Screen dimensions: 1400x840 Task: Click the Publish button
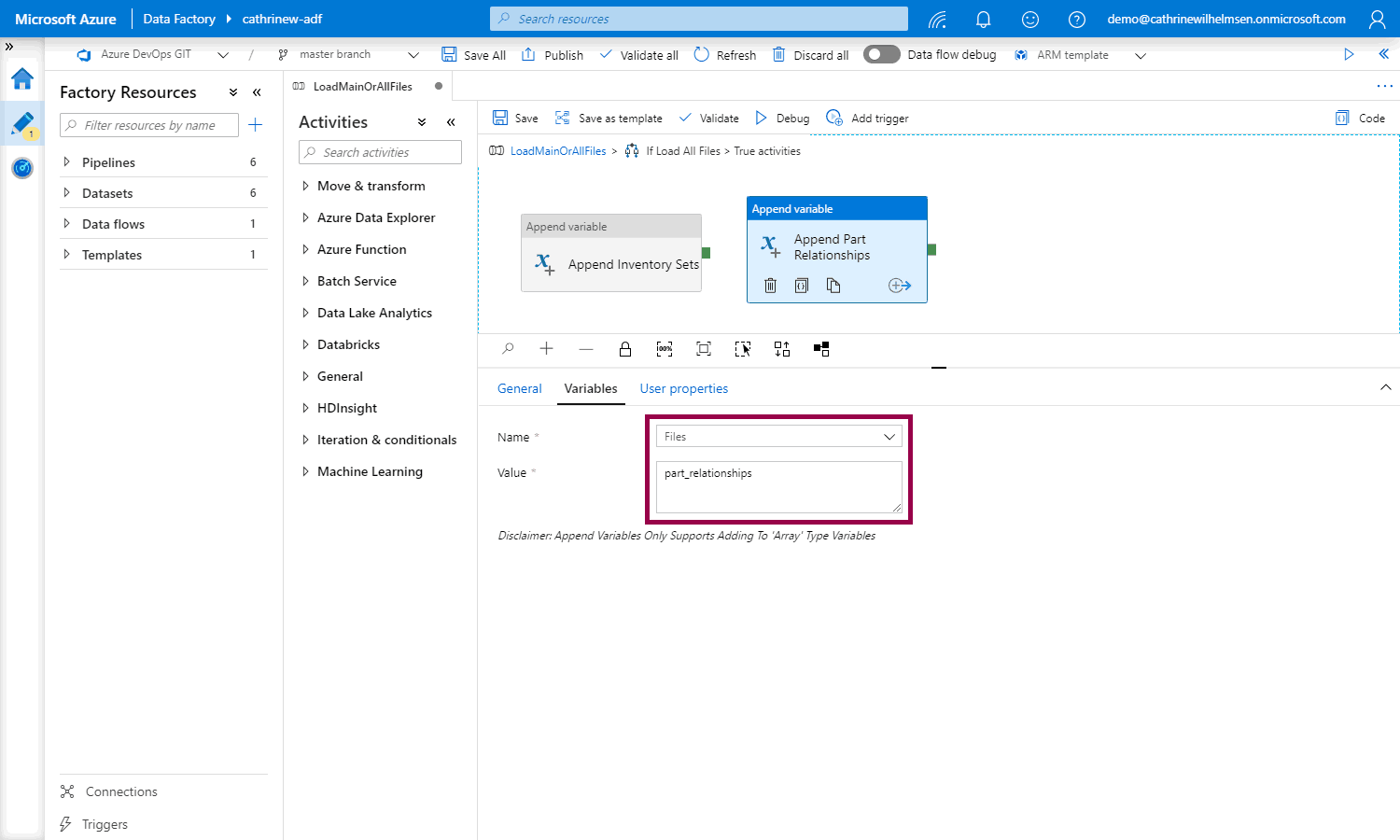[x=553, y=55]
